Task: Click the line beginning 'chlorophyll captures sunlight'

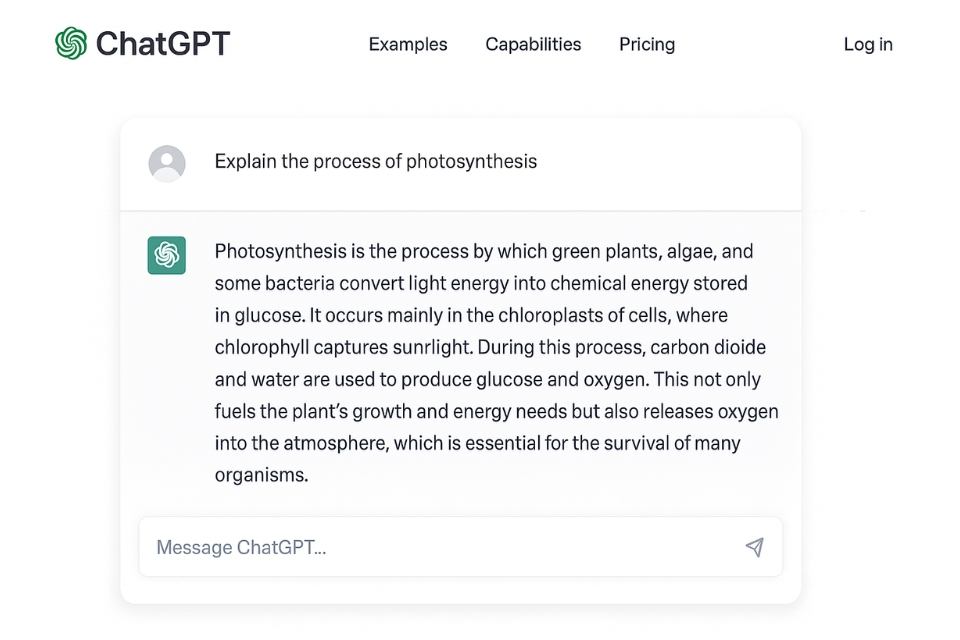Action: (x=490, y=347)
